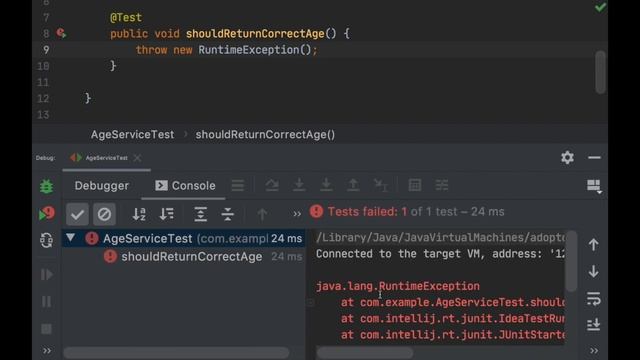
Task: Click Step Out in debug toolbar
Action: pos(353,185)
